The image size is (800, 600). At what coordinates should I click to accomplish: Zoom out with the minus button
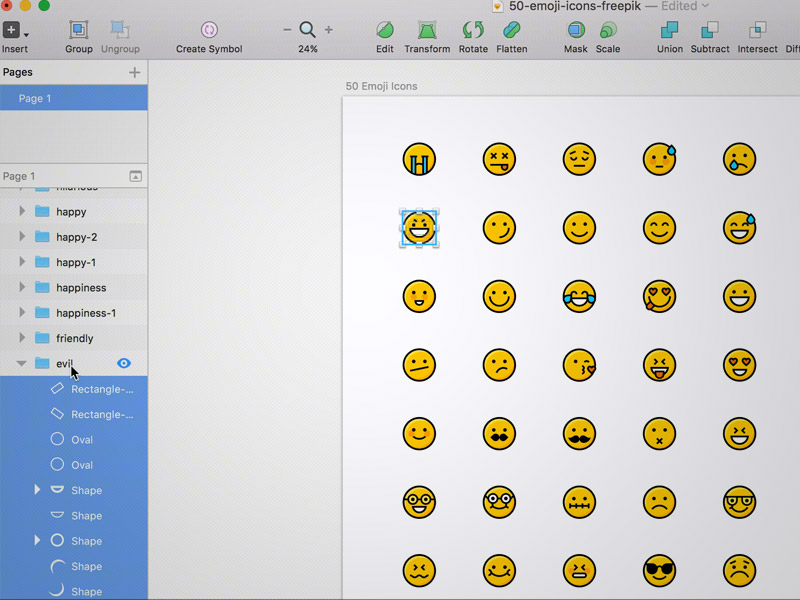click(287, 30)
